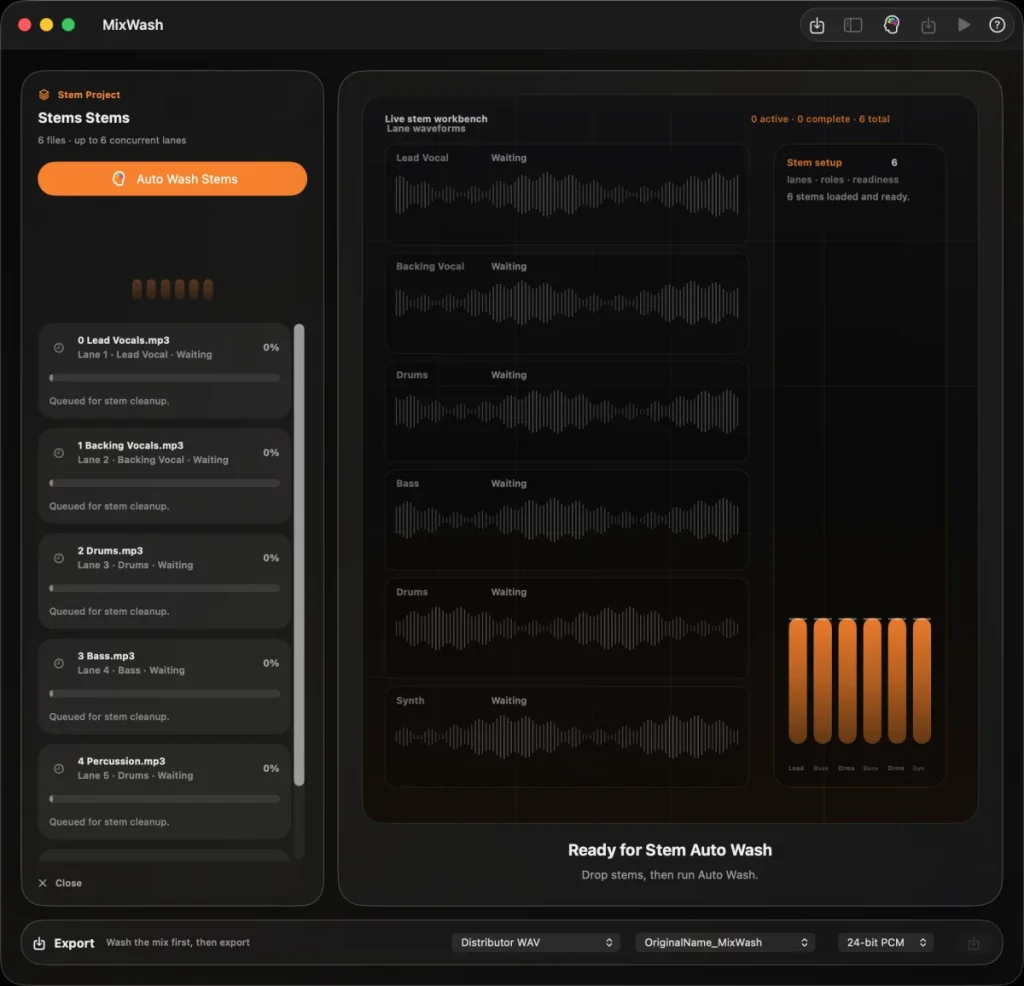Click clock icon on 4 Percussion.mp3
The width and height of the screenshot is (1024, 986).
click(x=59, y=769)
